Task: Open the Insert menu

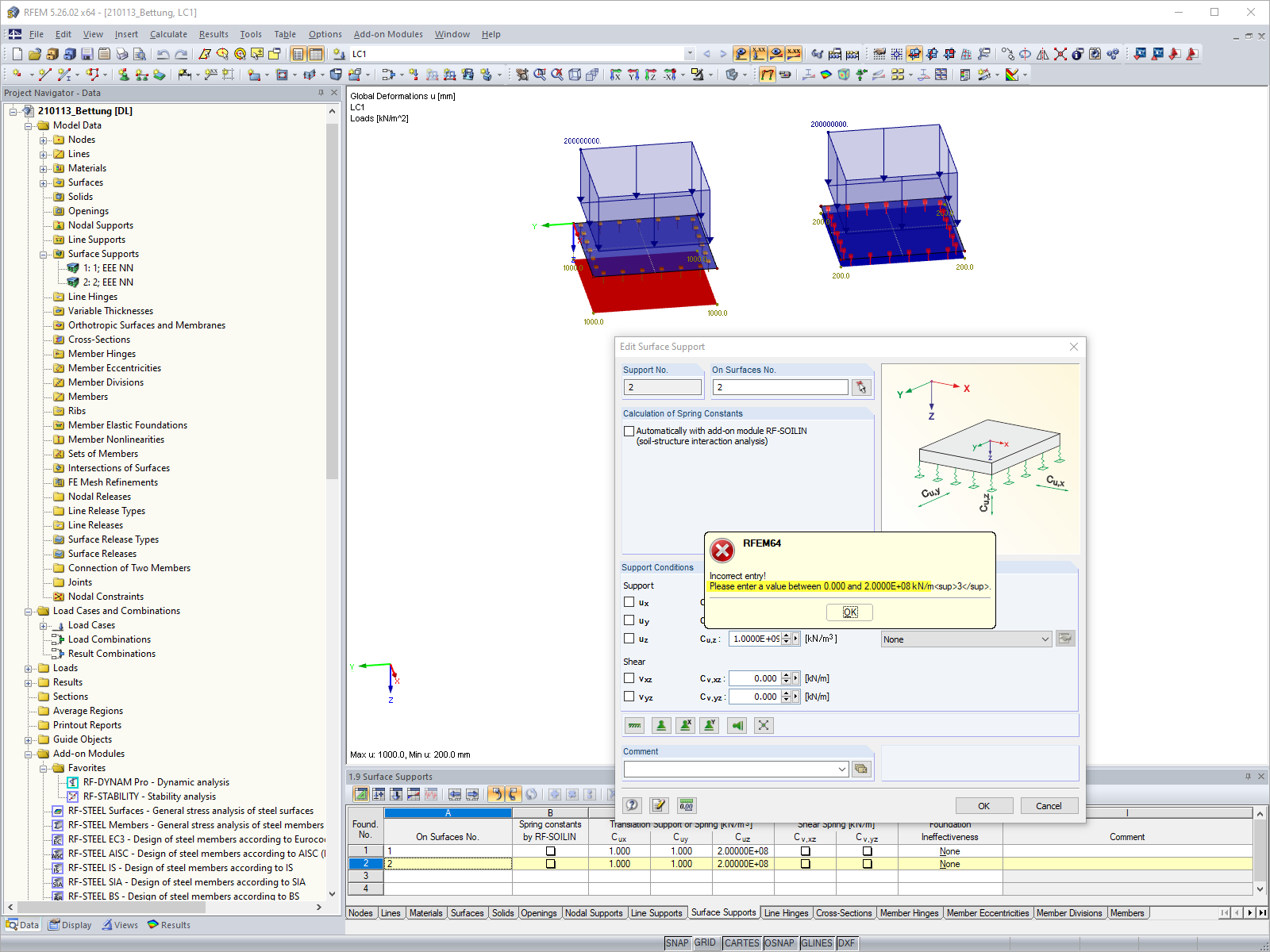Action: tap(126, 34)
